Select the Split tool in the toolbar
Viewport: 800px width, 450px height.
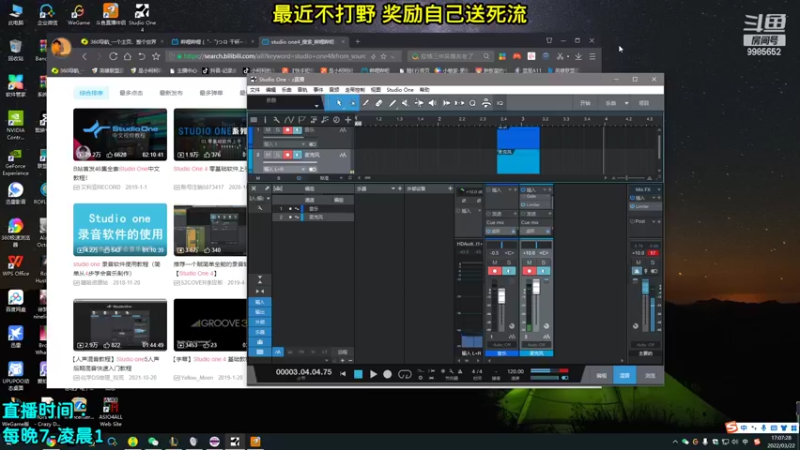click(366, 103)
